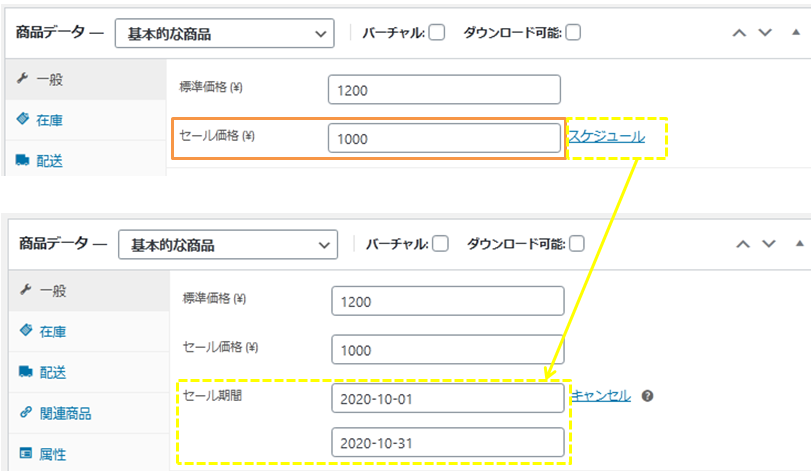Click truck icon of 配送 tab in upper panel

click(22, 160)
